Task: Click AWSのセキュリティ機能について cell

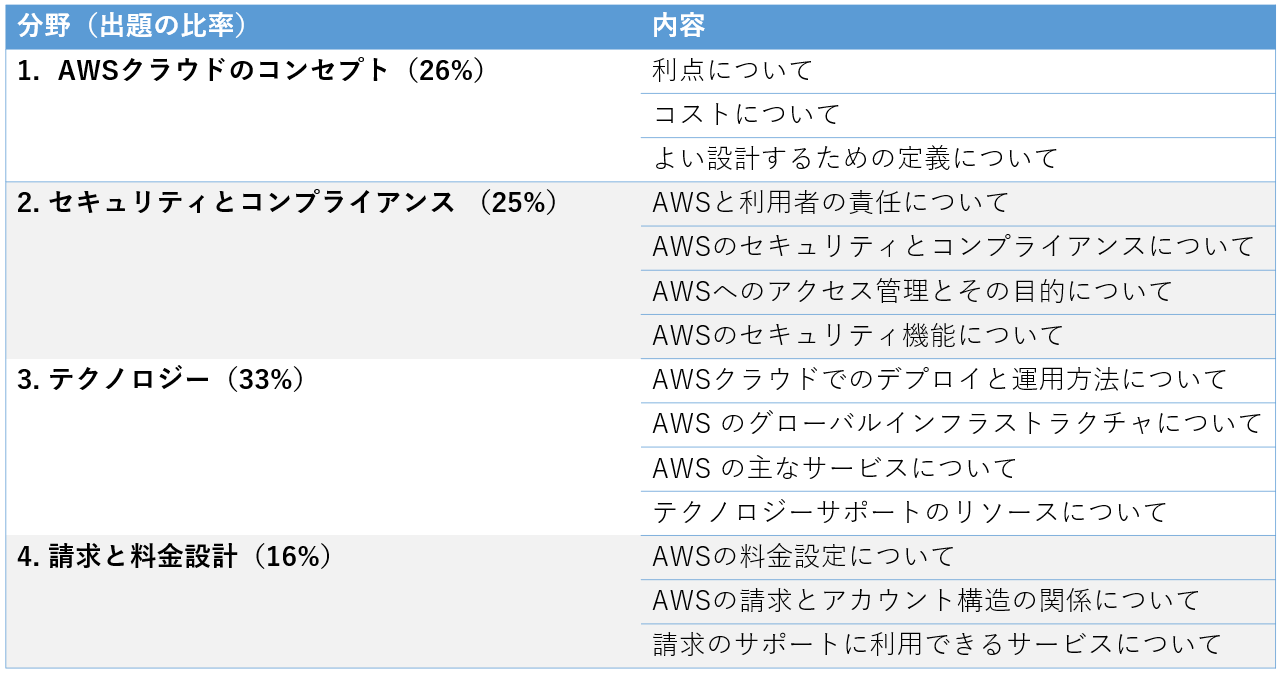Action: click(958, 336)
